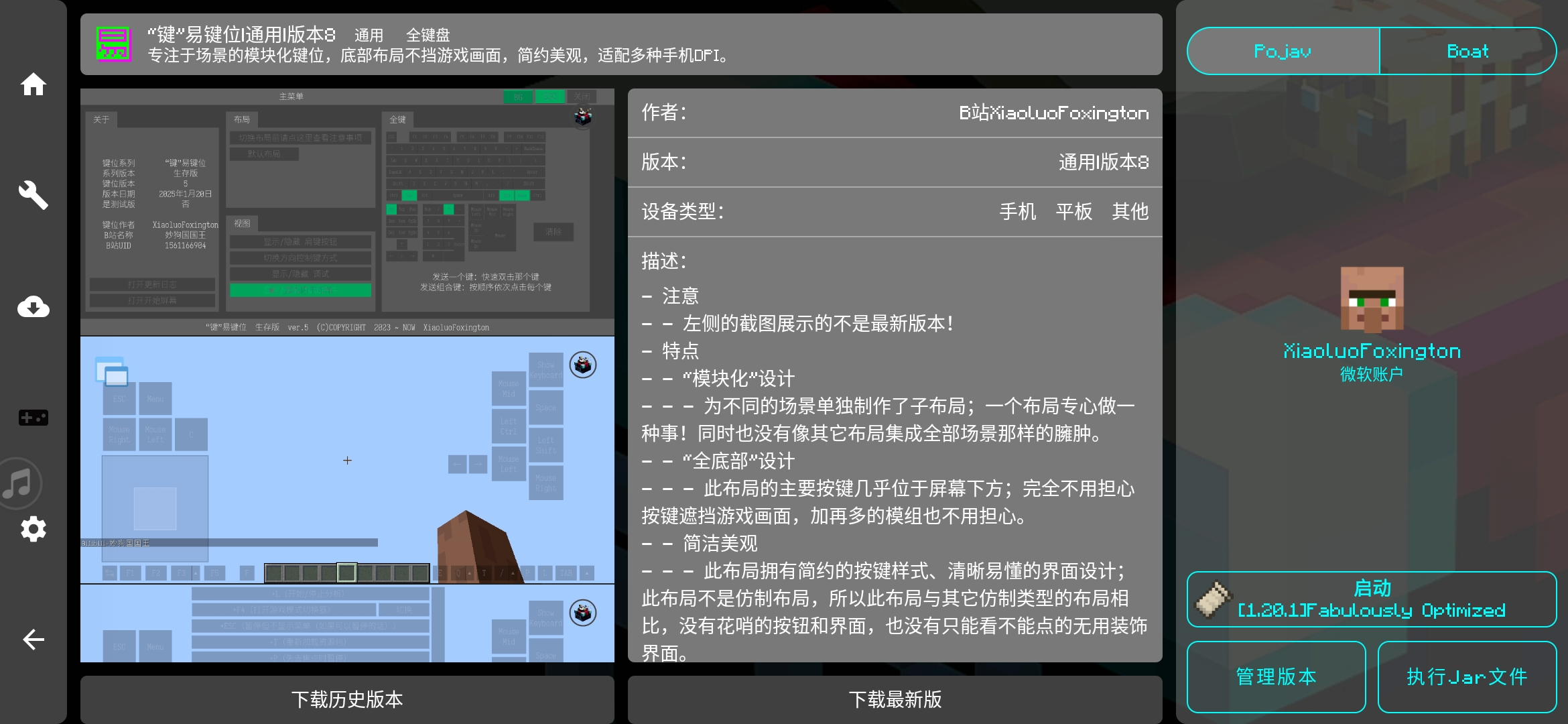Viewport: 1568px width, 724px height.
Task: Click the line 左侧的截图展示的不是最新版本
Action: 797,323
